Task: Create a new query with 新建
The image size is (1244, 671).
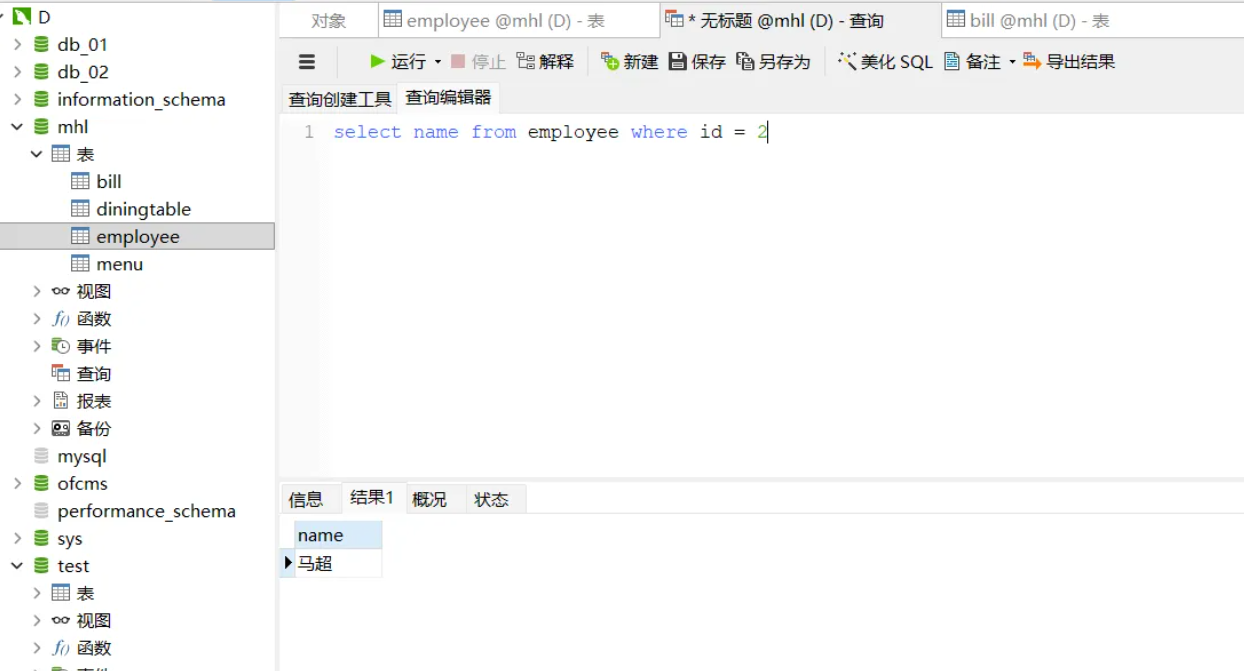Action: (628, 61)
